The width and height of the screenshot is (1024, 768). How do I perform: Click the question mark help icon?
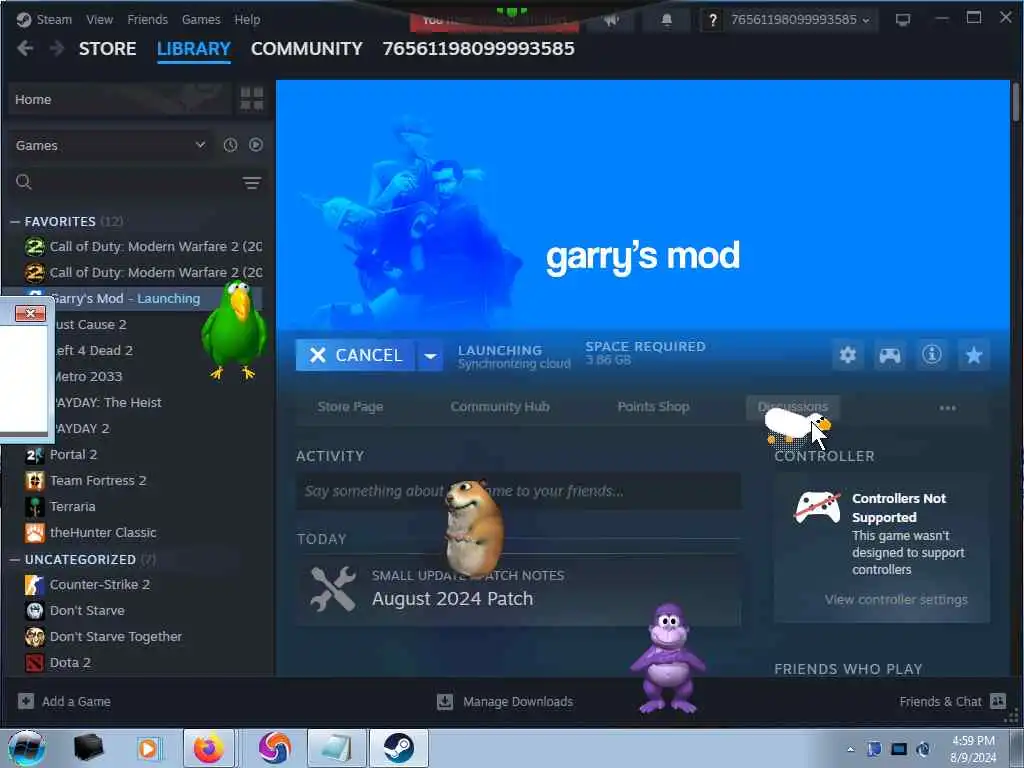pos(712,20)
